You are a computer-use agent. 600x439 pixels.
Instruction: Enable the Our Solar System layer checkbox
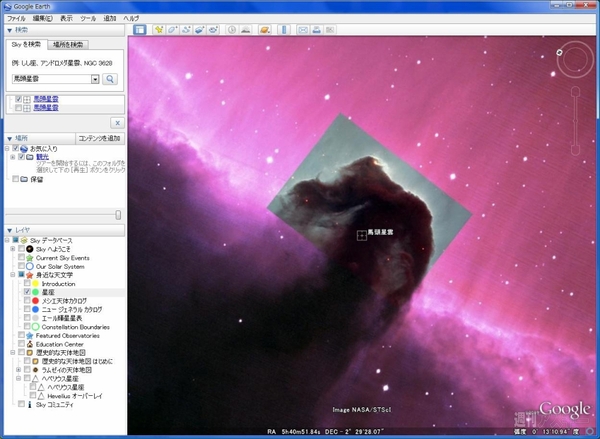point(21,266)
